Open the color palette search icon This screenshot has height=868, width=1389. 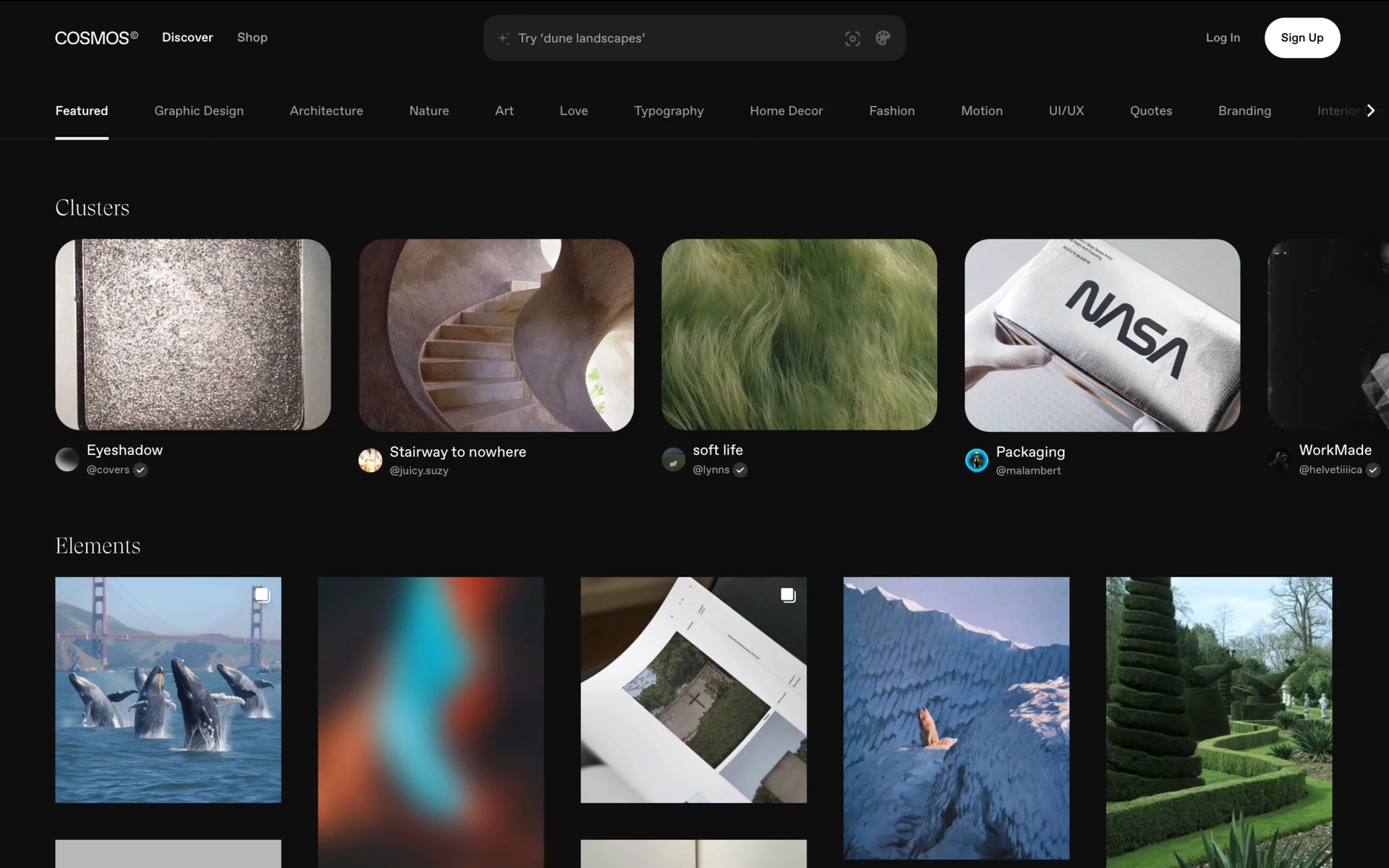click(883, 38)
